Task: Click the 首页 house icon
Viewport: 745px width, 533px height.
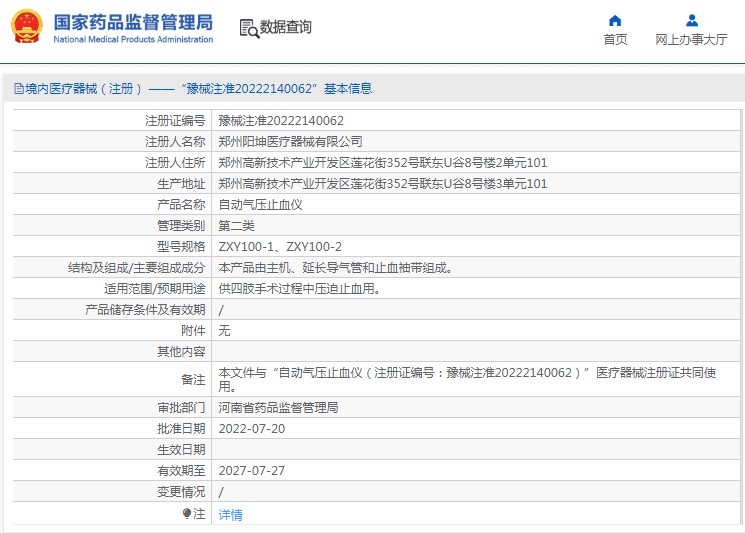Action: click(x=615, y=20)
